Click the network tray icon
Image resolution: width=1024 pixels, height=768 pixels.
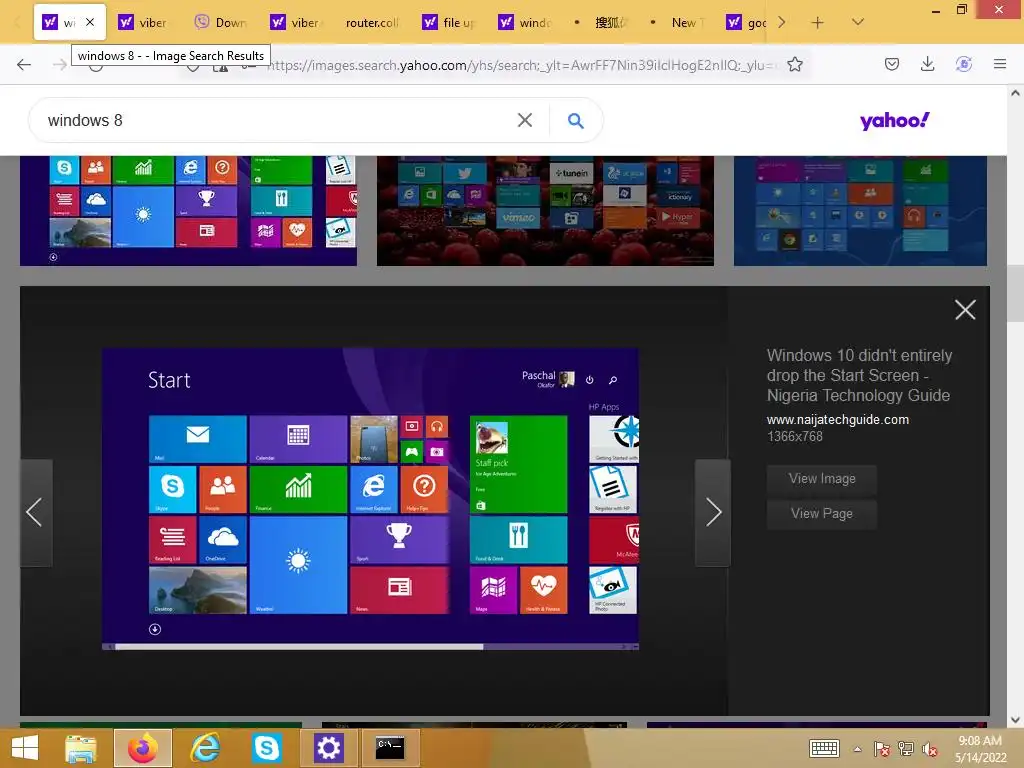(x=906, y=749)
